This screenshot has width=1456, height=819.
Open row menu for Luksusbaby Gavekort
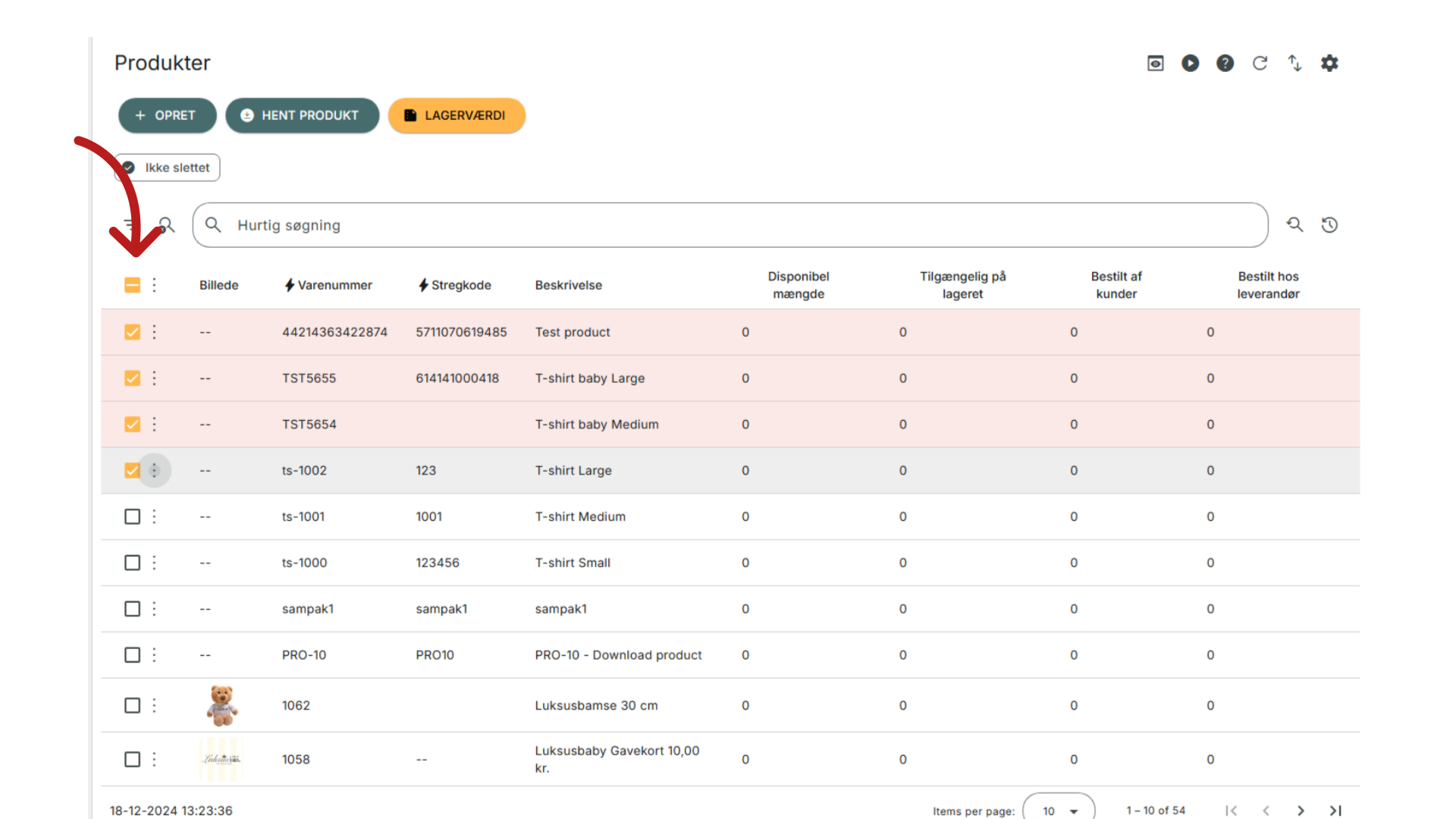pyautogui.click(x=154, y=759)
